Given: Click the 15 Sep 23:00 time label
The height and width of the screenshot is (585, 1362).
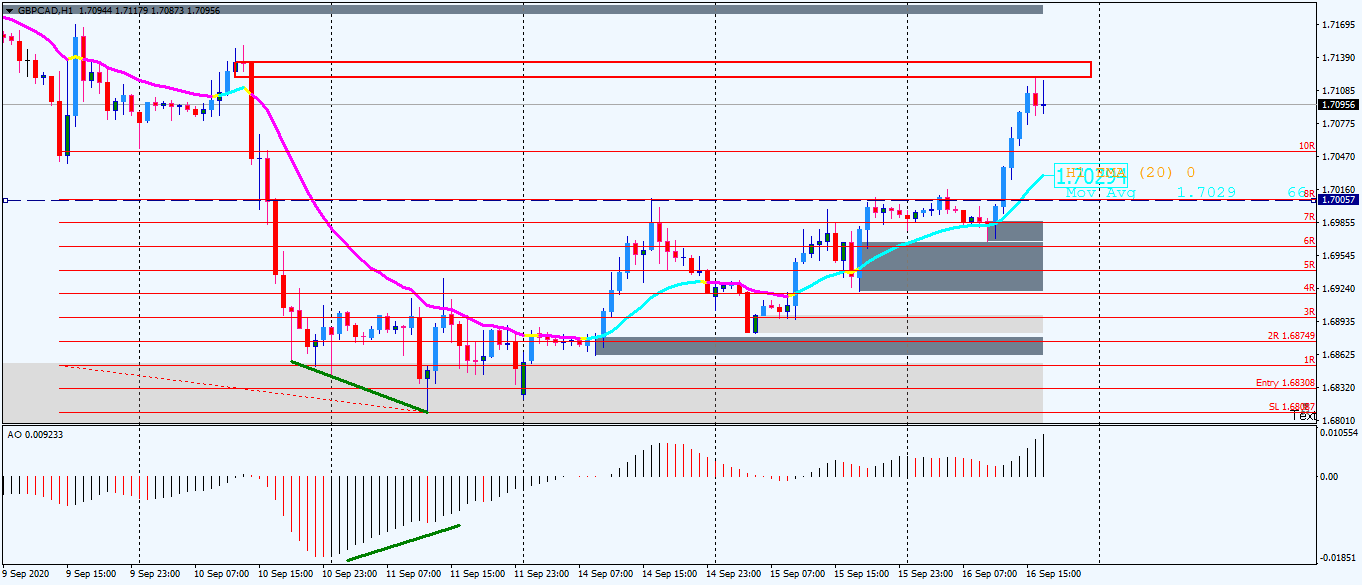Looking at the screenshot, I should pos(925,574).
